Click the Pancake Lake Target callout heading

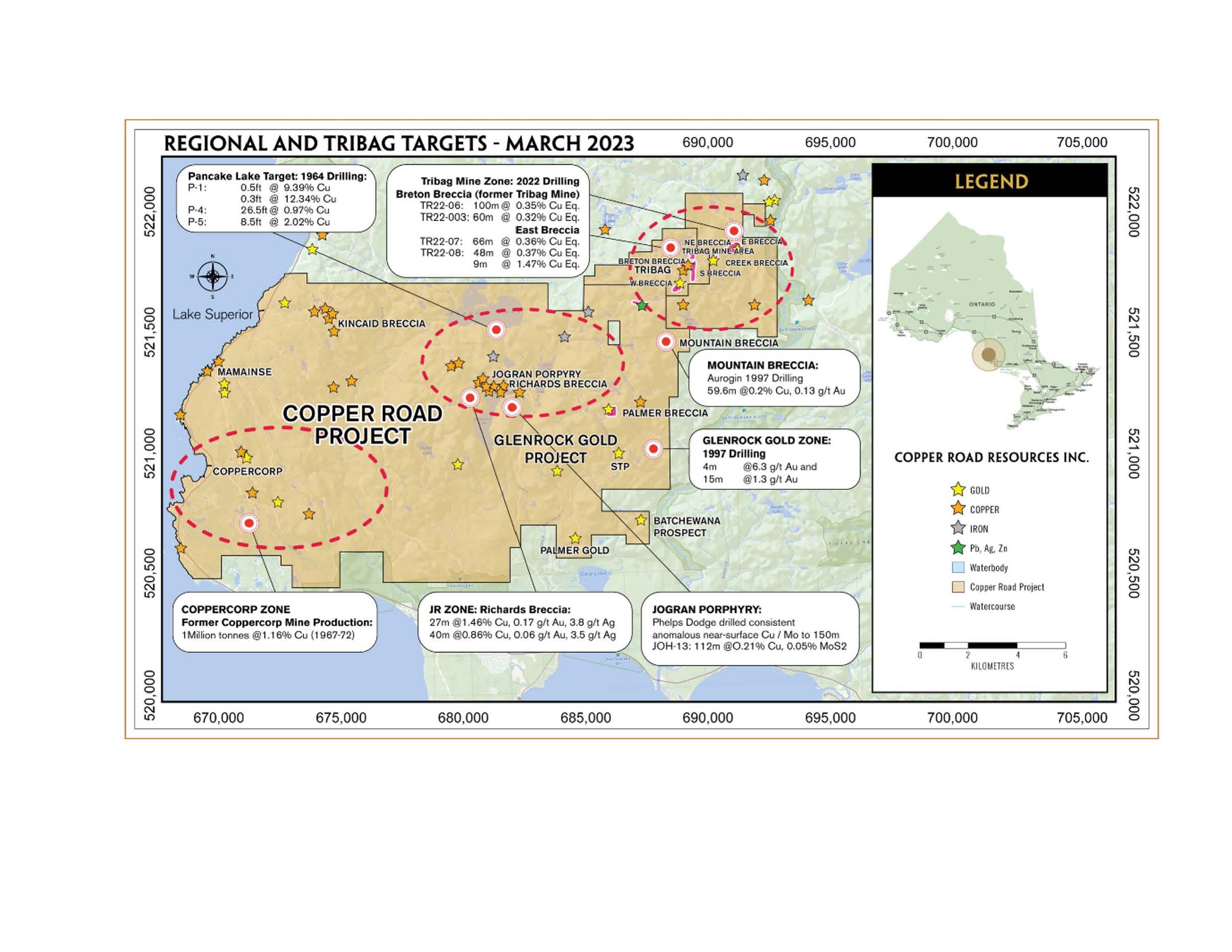277,176
